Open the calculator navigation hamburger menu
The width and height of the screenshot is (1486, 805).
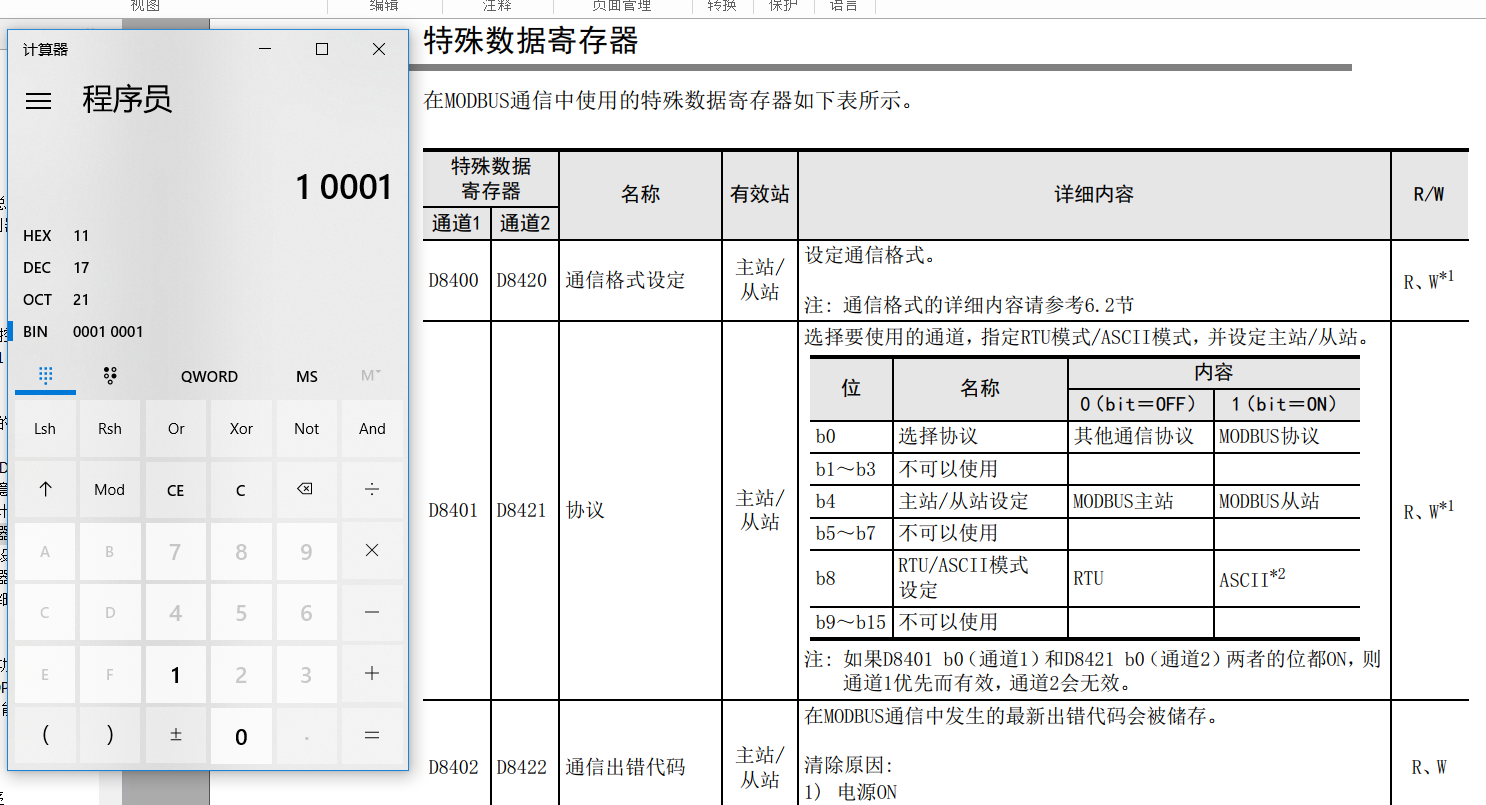coord(38,101)
